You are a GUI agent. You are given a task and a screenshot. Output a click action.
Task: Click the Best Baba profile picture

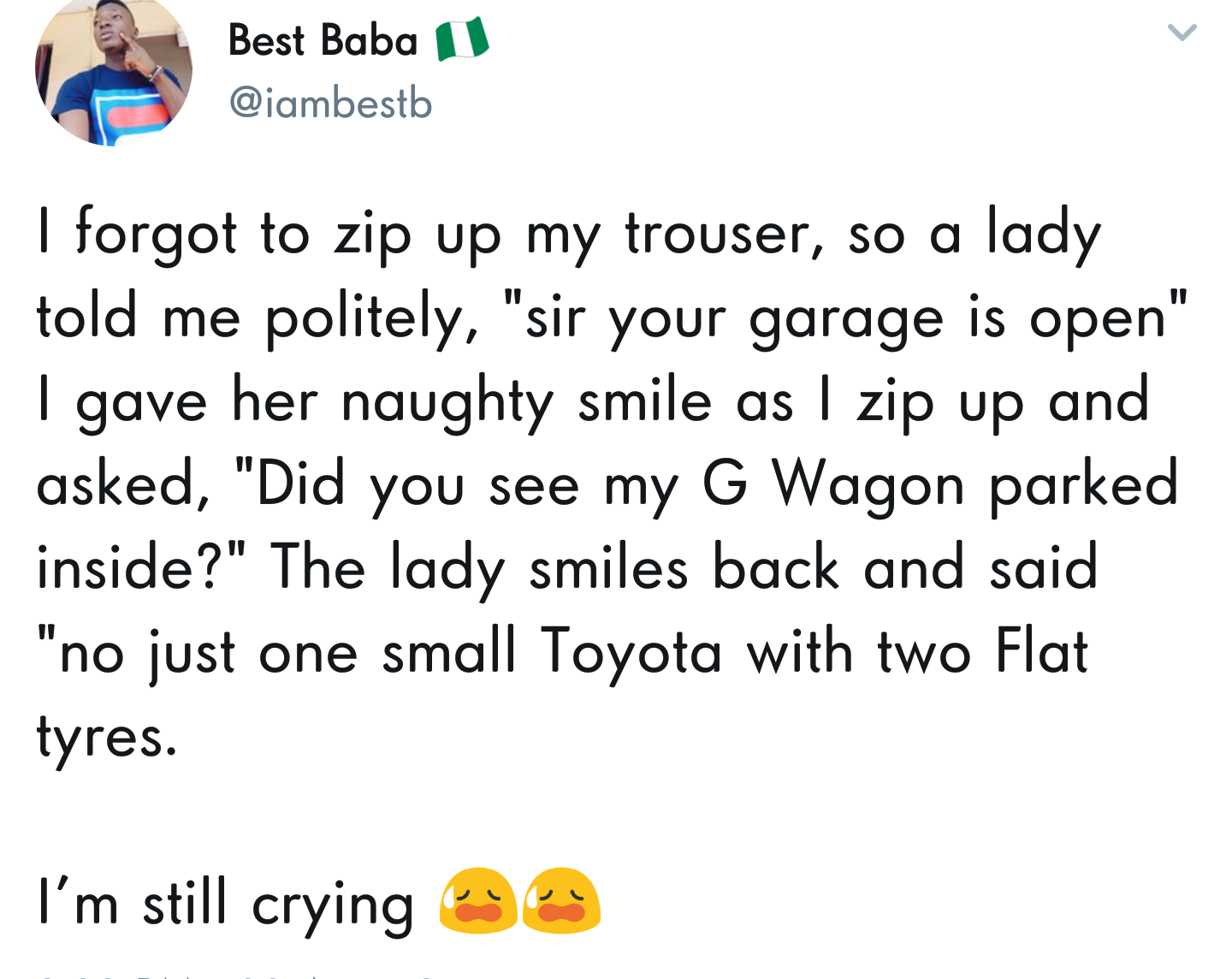pos(113,73)
